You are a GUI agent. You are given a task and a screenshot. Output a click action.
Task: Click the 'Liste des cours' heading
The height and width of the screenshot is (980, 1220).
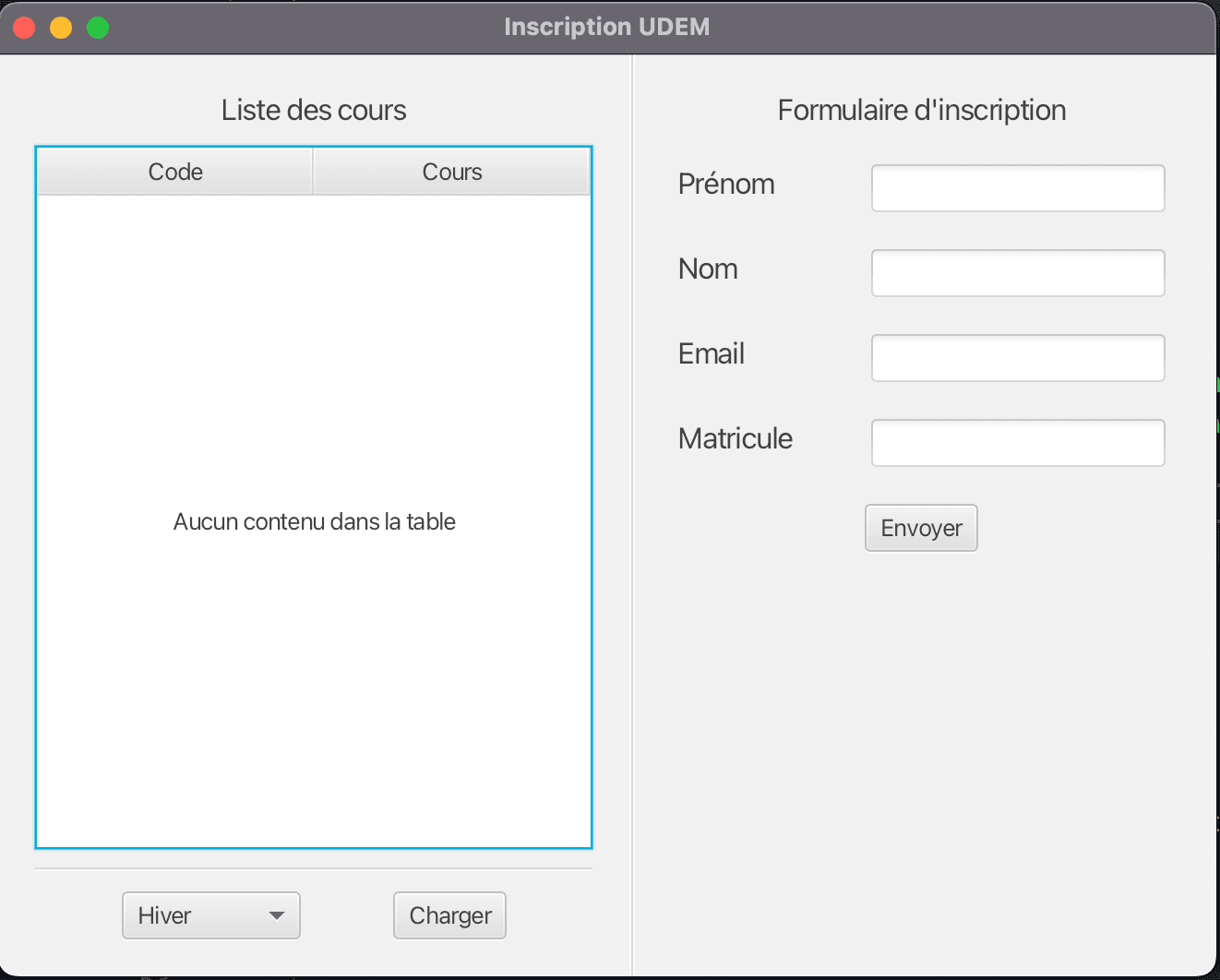[314, 110]
